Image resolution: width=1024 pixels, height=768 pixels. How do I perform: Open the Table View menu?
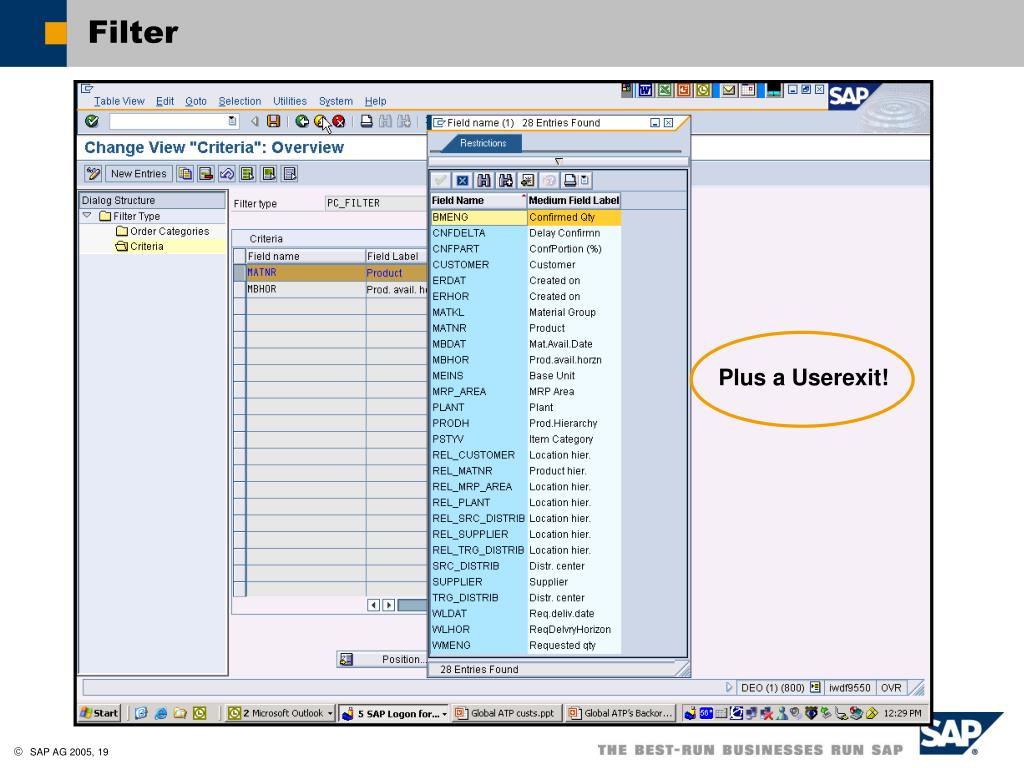click(119, 101)
